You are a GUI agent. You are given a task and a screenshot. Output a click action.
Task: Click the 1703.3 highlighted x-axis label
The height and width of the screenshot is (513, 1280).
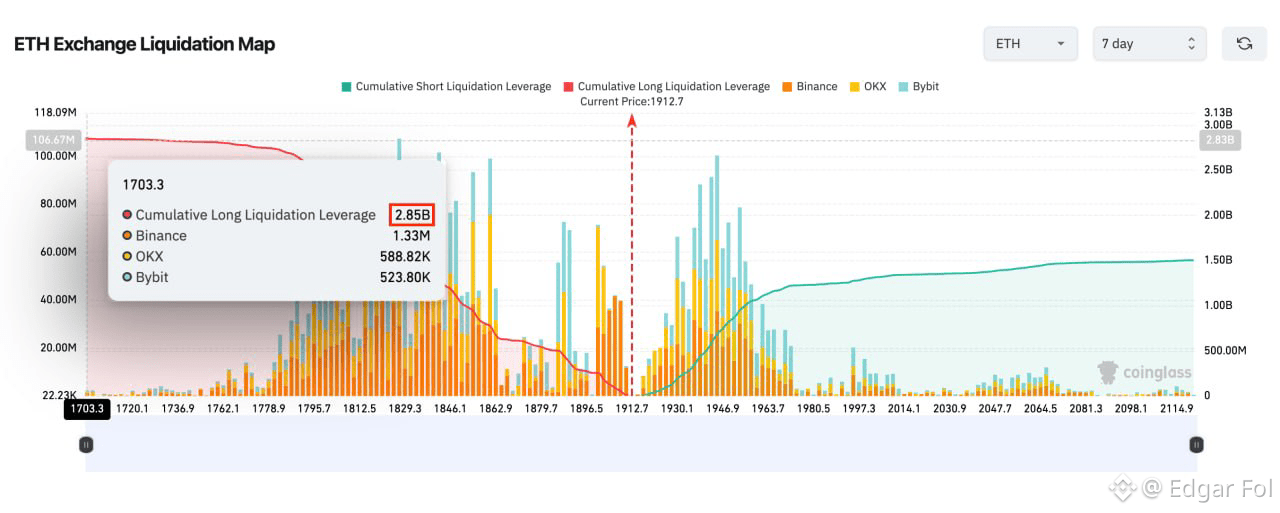tap(86, 409)
